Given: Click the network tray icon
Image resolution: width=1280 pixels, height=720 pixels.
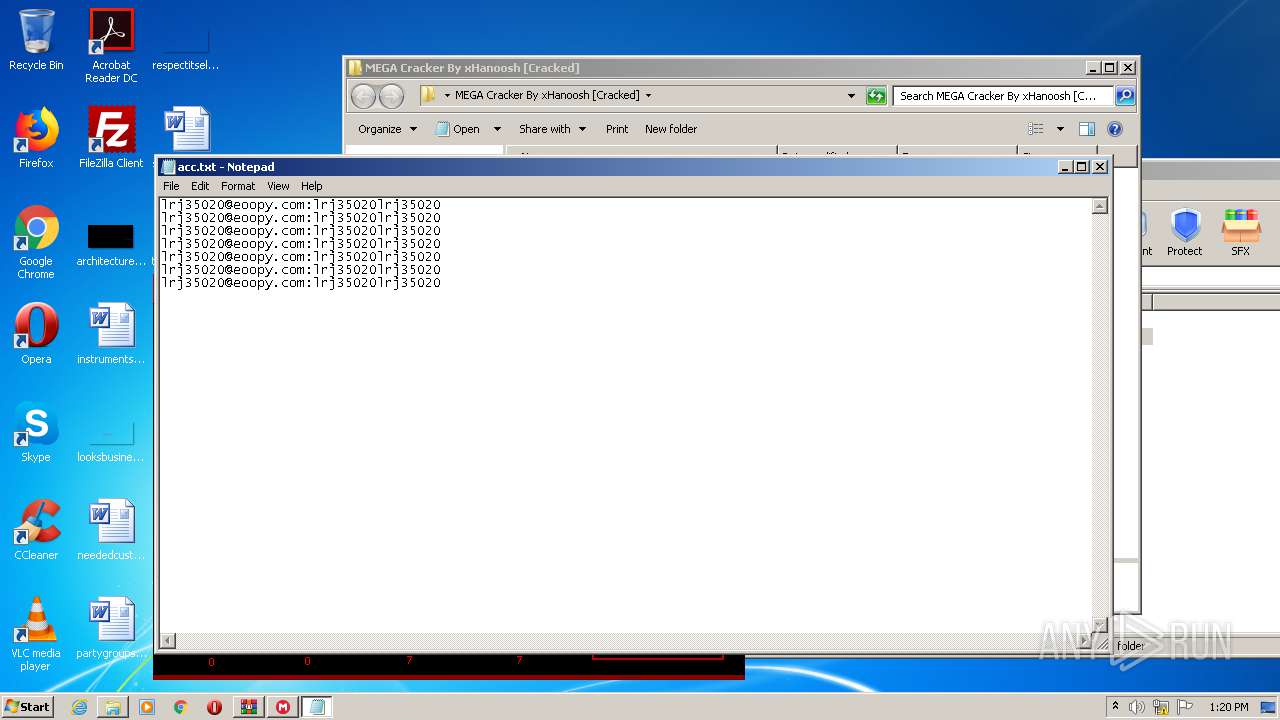Looking at the screenshot, I should pyautogui.click(x=1160, y=707).
